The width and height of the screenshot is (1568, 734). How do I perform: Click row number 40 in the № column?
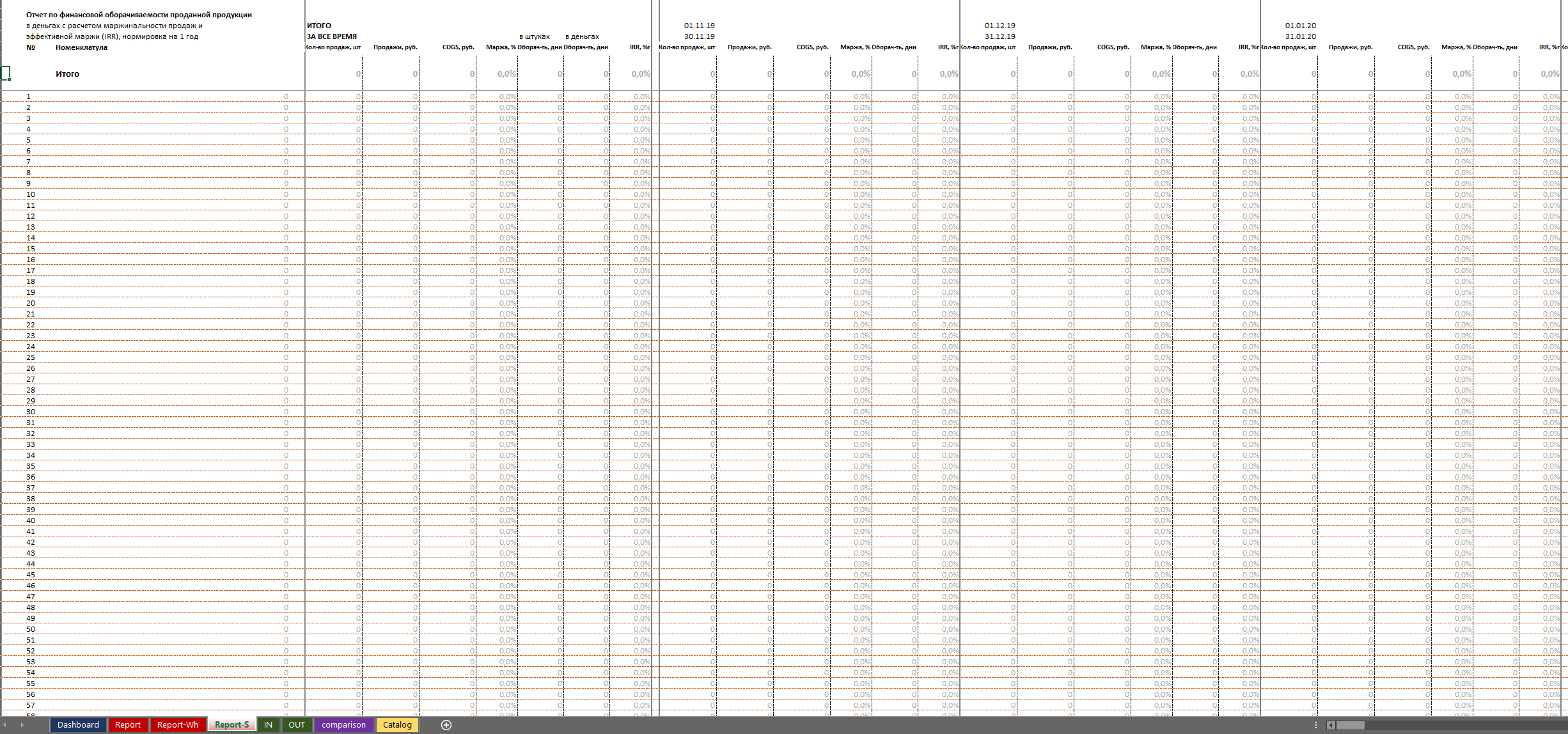pos(31,520)
